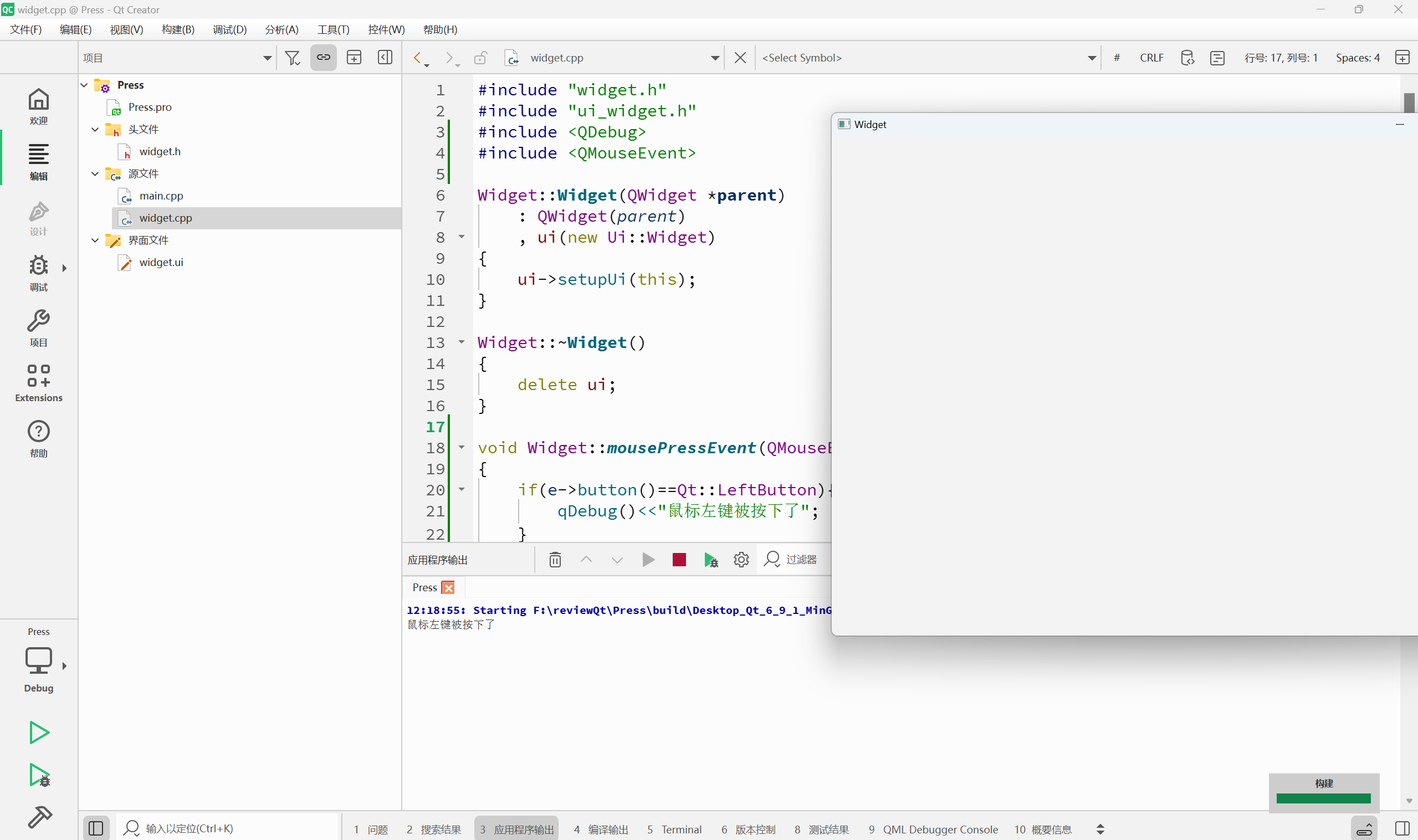The height and width of the screenshot is (840, 1418).
Task: Open Extensions mode in the sidebar
Action: tap(38, 383)
